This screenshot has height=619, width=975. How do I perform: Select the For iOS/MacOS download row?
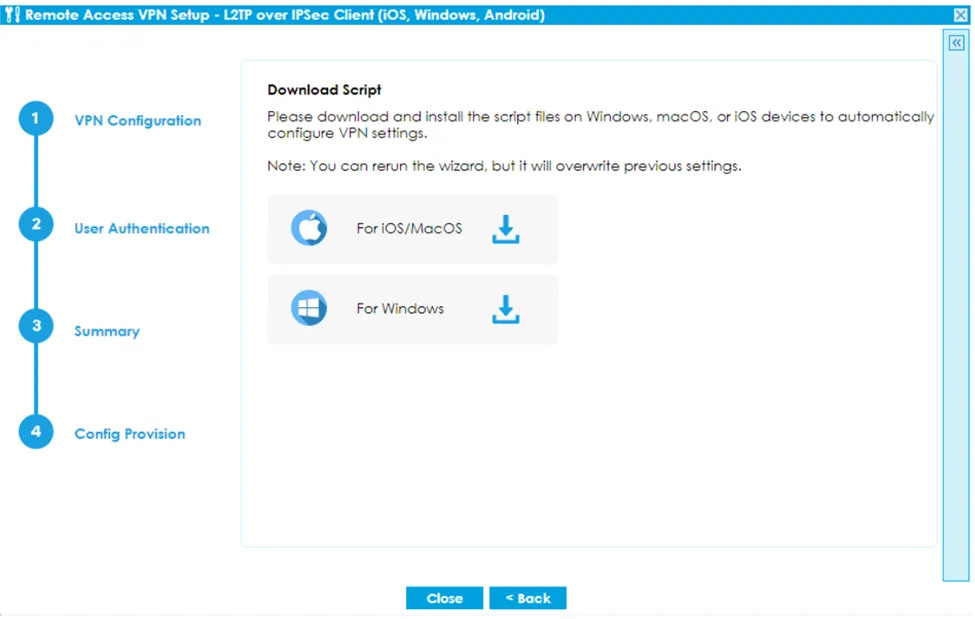coord(412,228)
